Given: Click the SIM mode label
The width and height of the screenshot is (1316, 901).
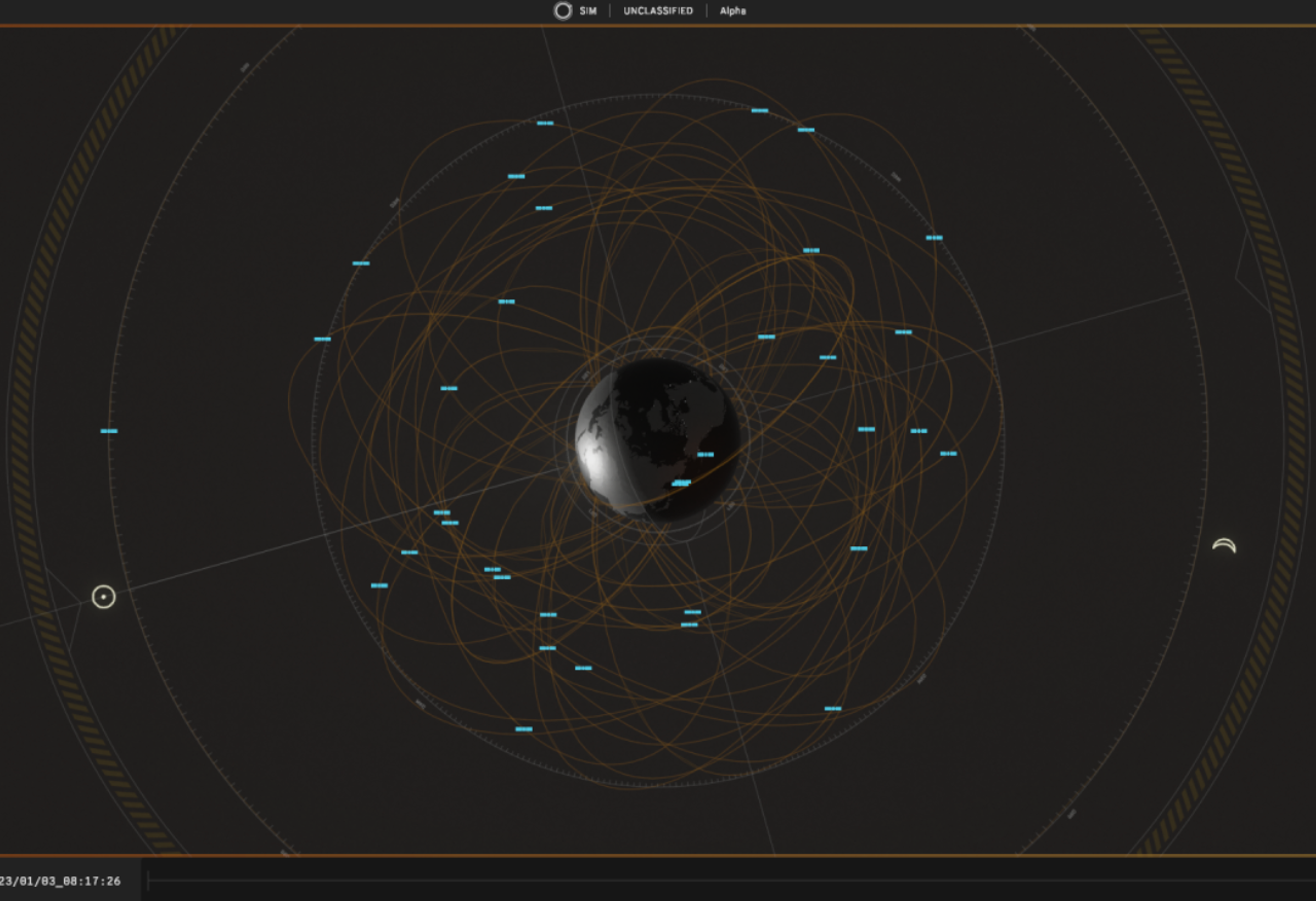Looking at the screenshot, I should click(588, 11).
